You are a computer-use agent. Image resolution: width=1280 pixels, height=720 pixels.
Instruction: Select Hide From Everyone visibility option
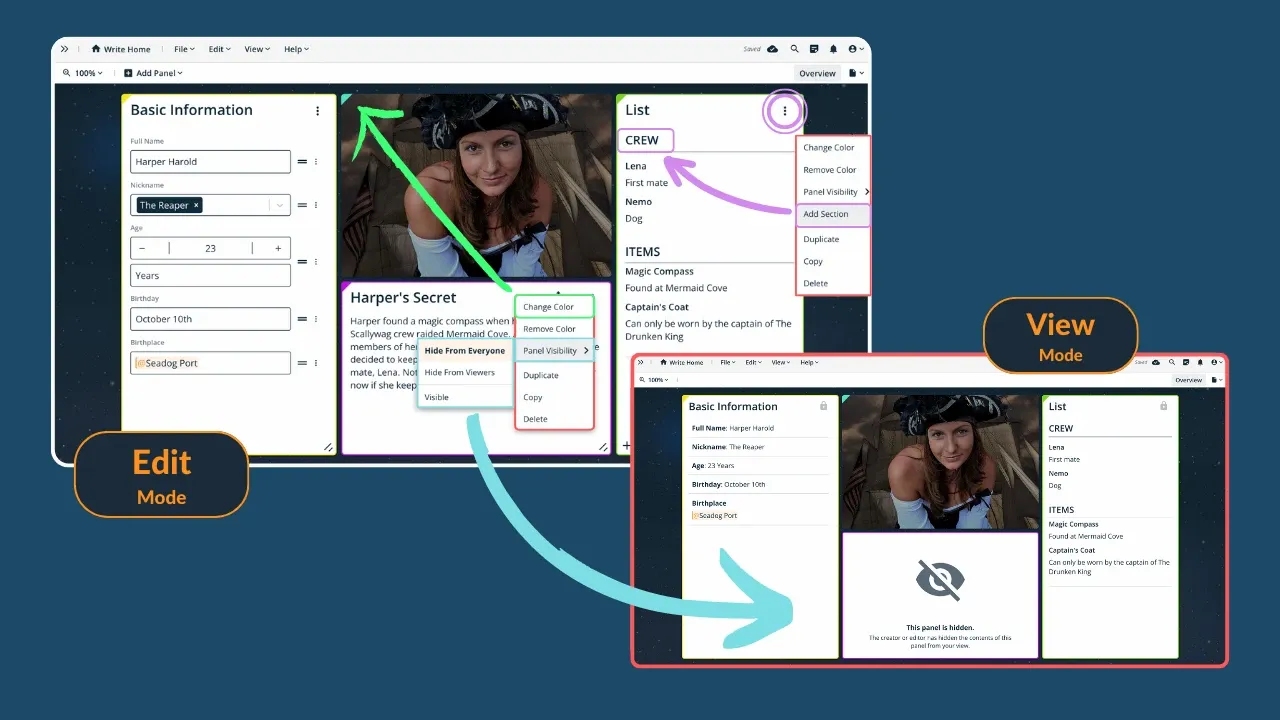464,351
